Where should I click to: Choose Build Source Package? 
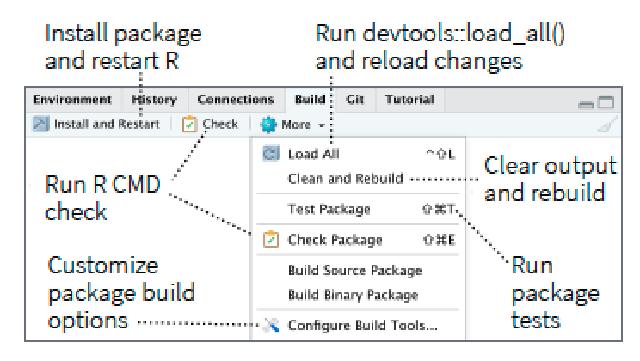(x=357, y=270)
